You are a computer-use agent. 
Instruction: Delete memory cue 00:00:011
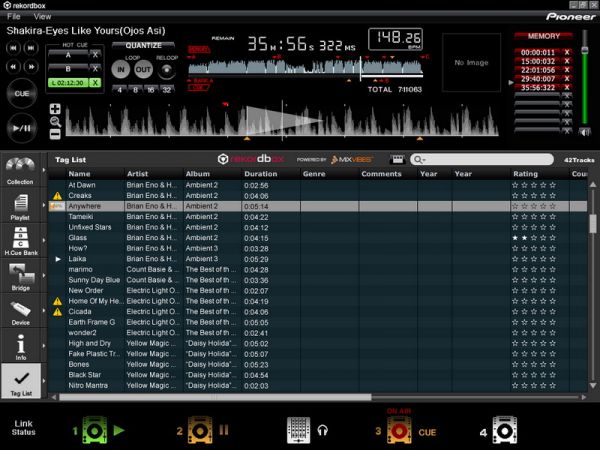coord(567,52)
